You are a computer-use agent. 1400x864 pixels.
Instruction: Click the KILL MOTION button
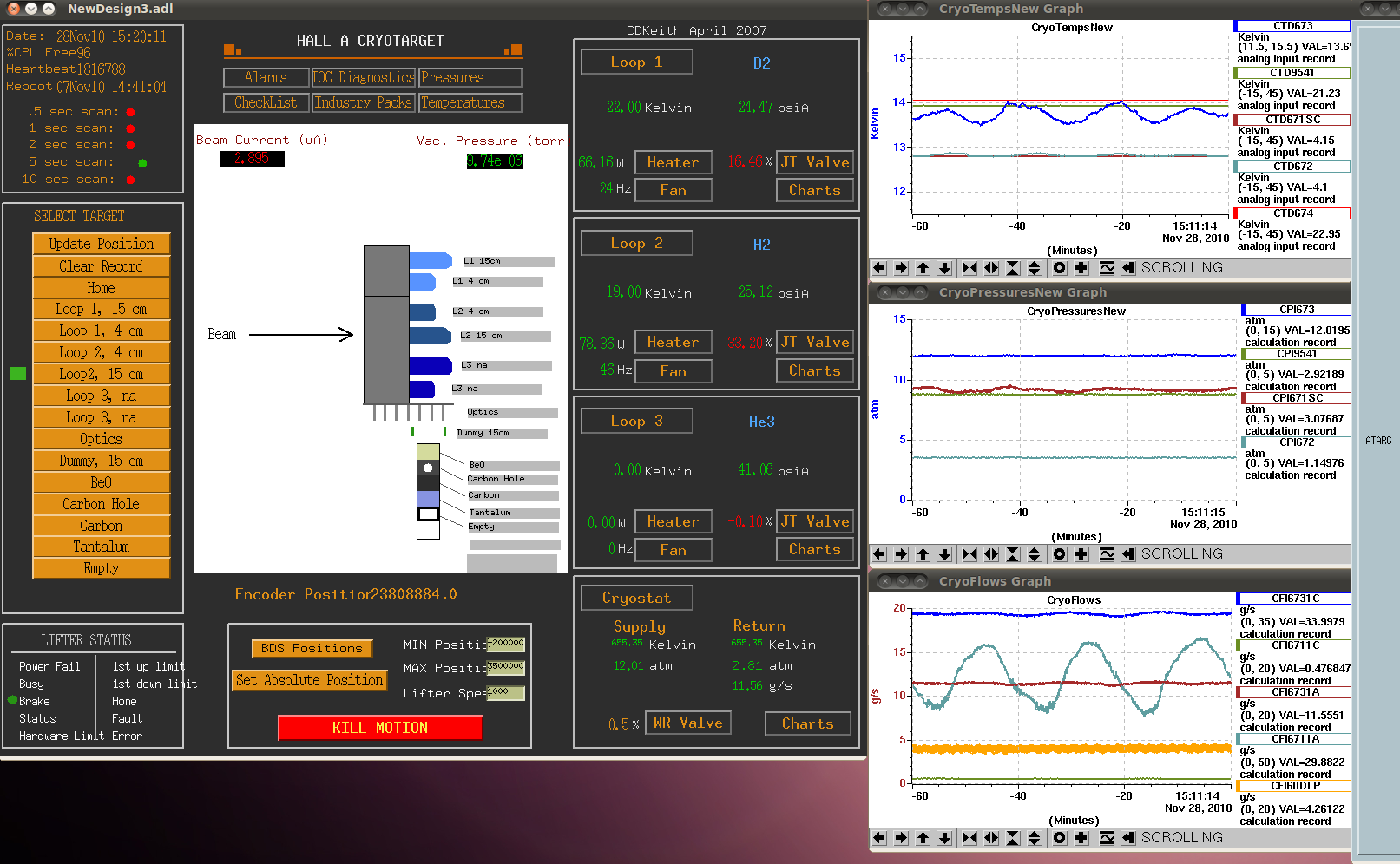(379, 728)
